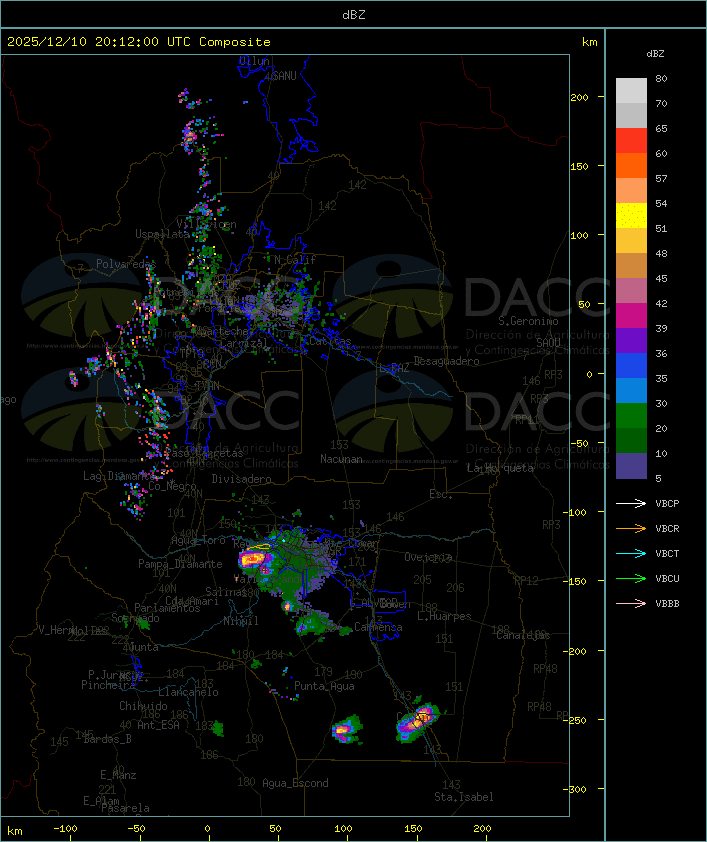This screenshot has width=707, height=842.
Task: Click the VBCR legend label
Action: point(667,528)
